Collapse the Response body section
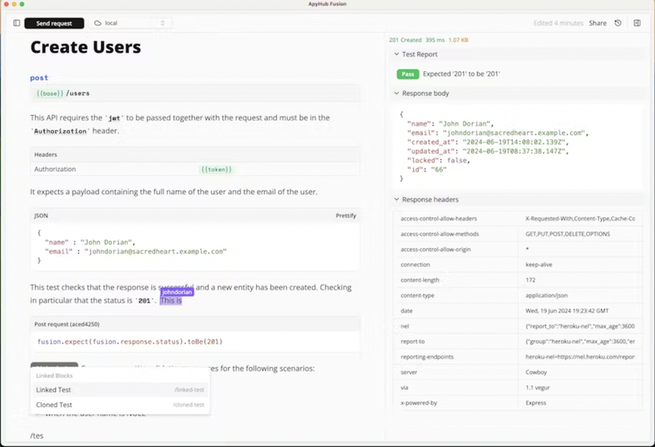Image resolution: width=655 pixels, height=447 pixels. 396,93
